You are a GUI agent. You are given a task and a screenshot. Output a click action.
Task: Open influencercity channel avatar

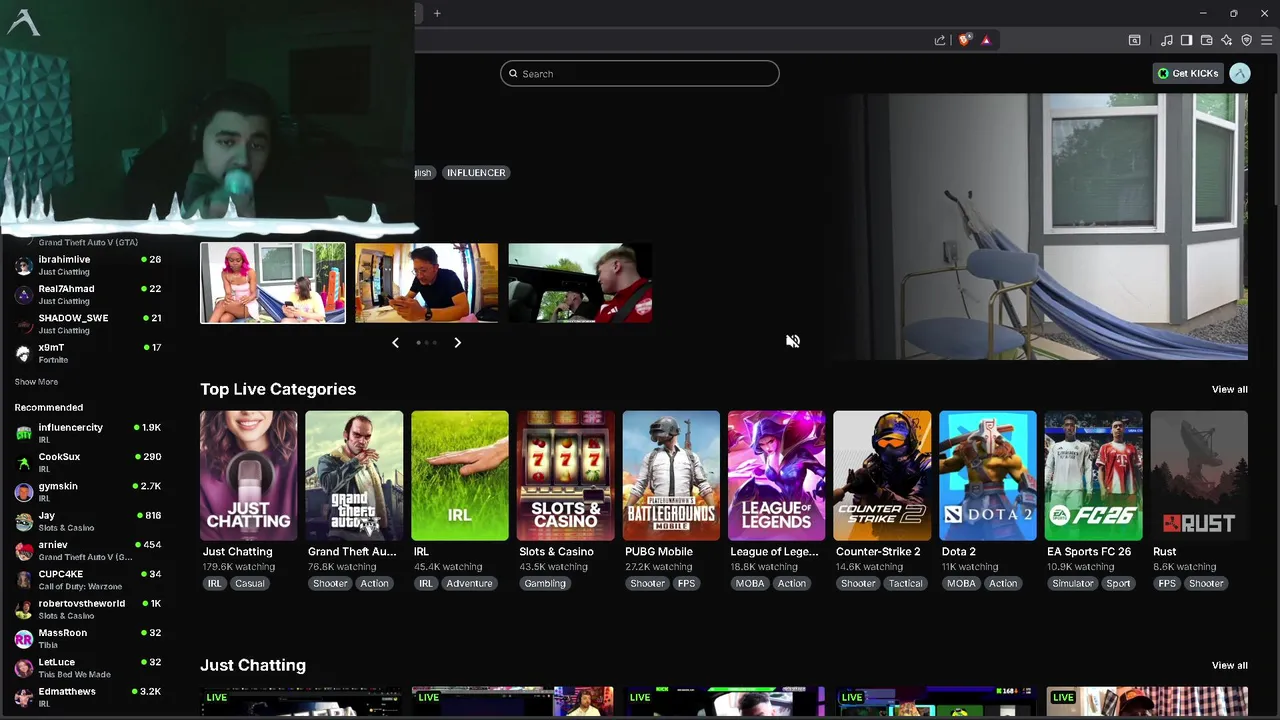coord(24,433)
